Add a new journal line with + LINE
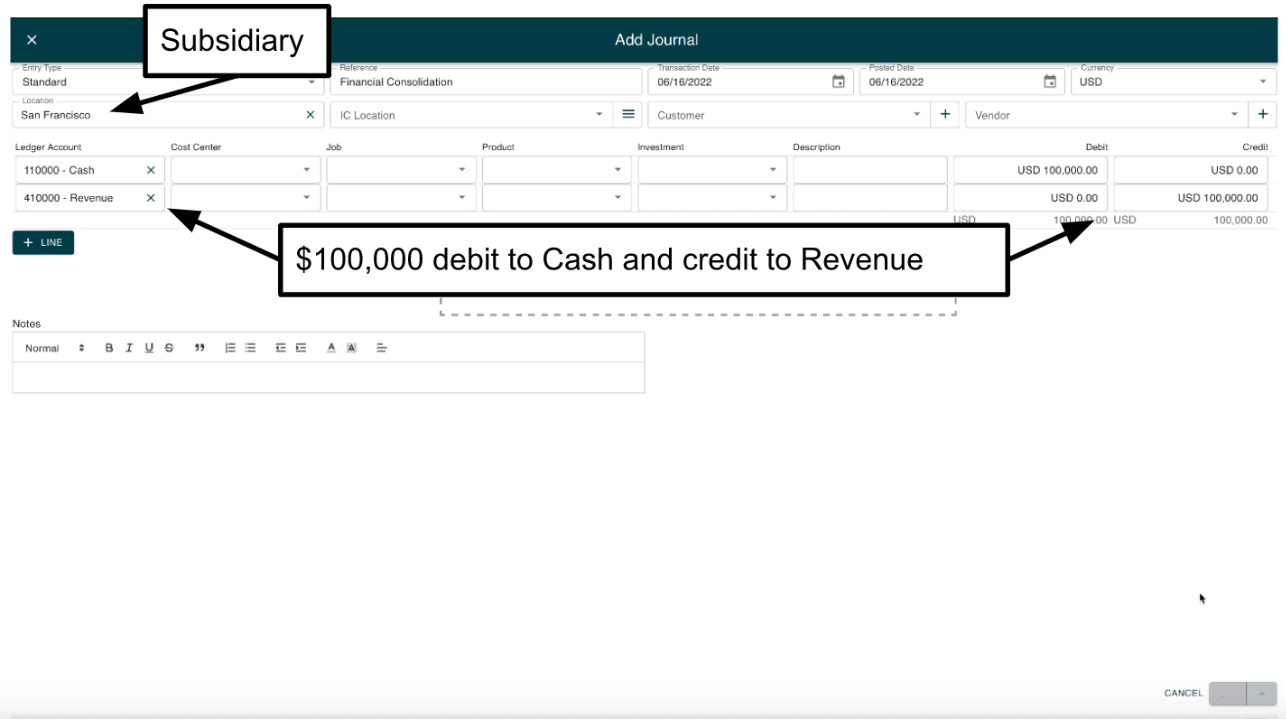This screenshot has height=719, width=1286. click(x=42, y=242)
